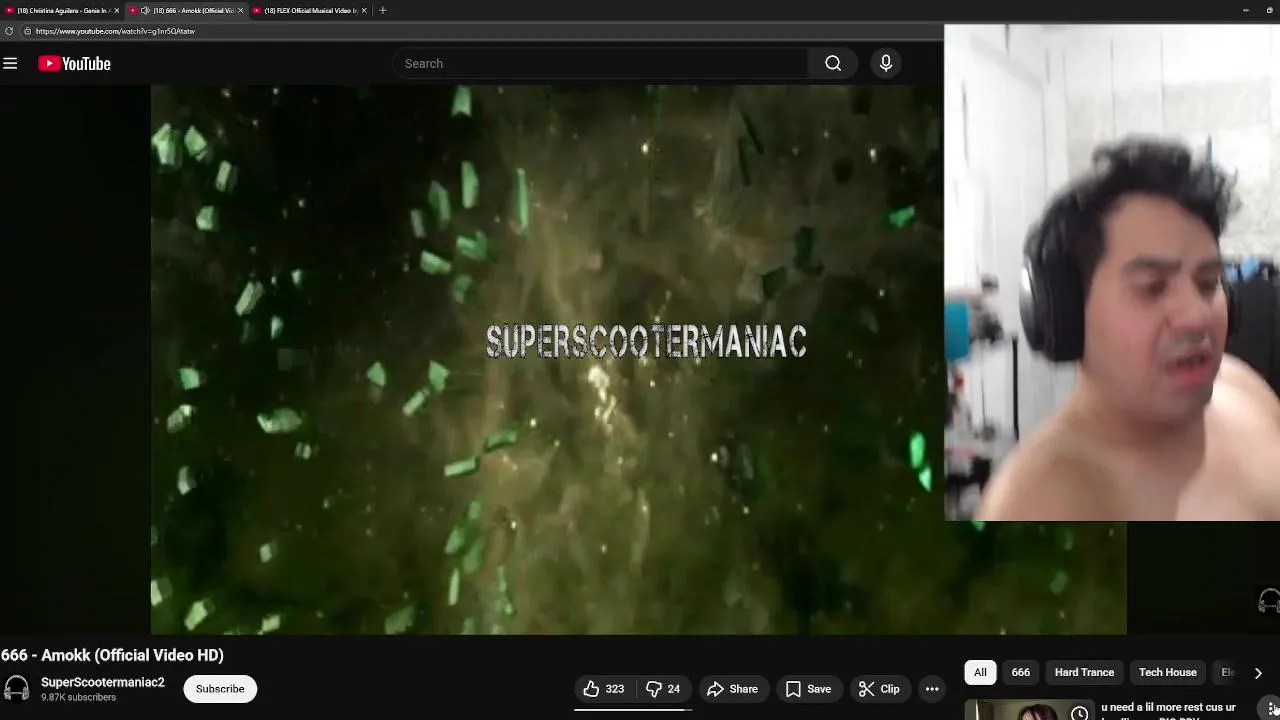Click the SuperScootermaniac2 channel avatar
This screenshot has height=720, width=1280.
coord(17,689)
